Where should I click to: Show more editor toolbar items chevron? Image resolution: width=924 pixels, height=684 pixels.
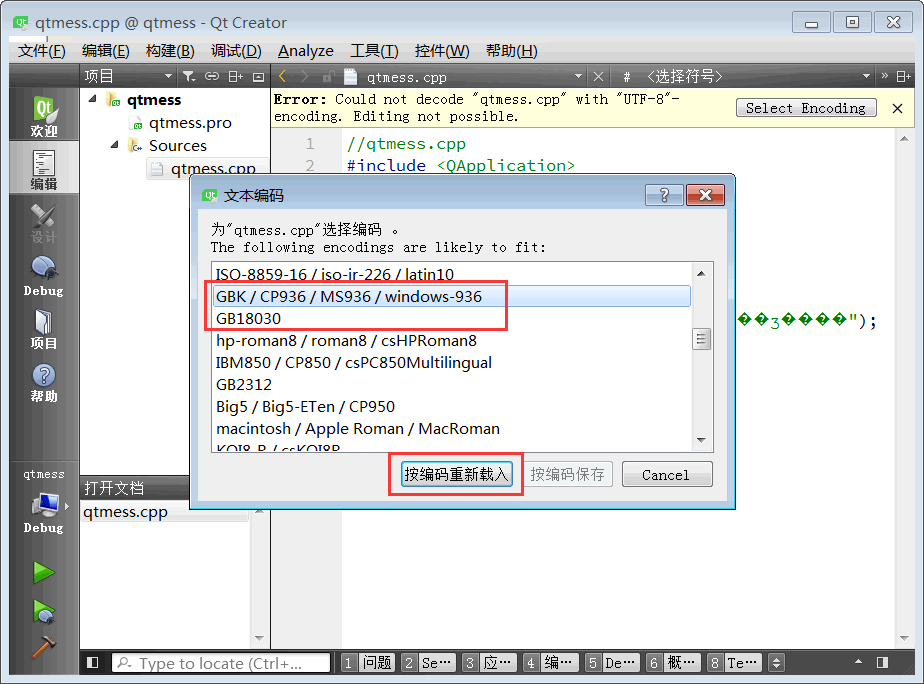coord(885,76)
